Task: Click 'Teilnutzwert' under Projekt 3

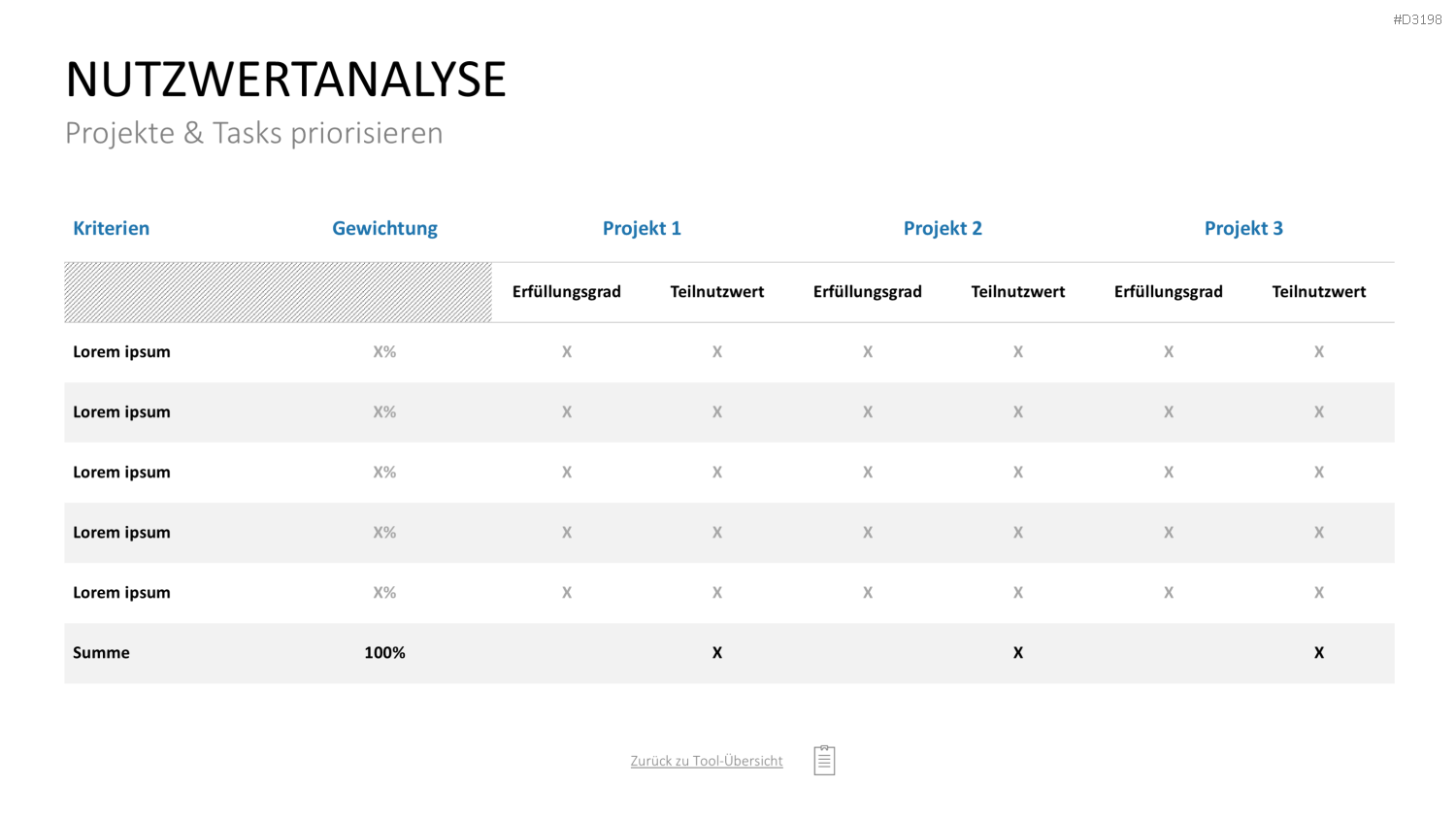Action: click(1319, 292)
